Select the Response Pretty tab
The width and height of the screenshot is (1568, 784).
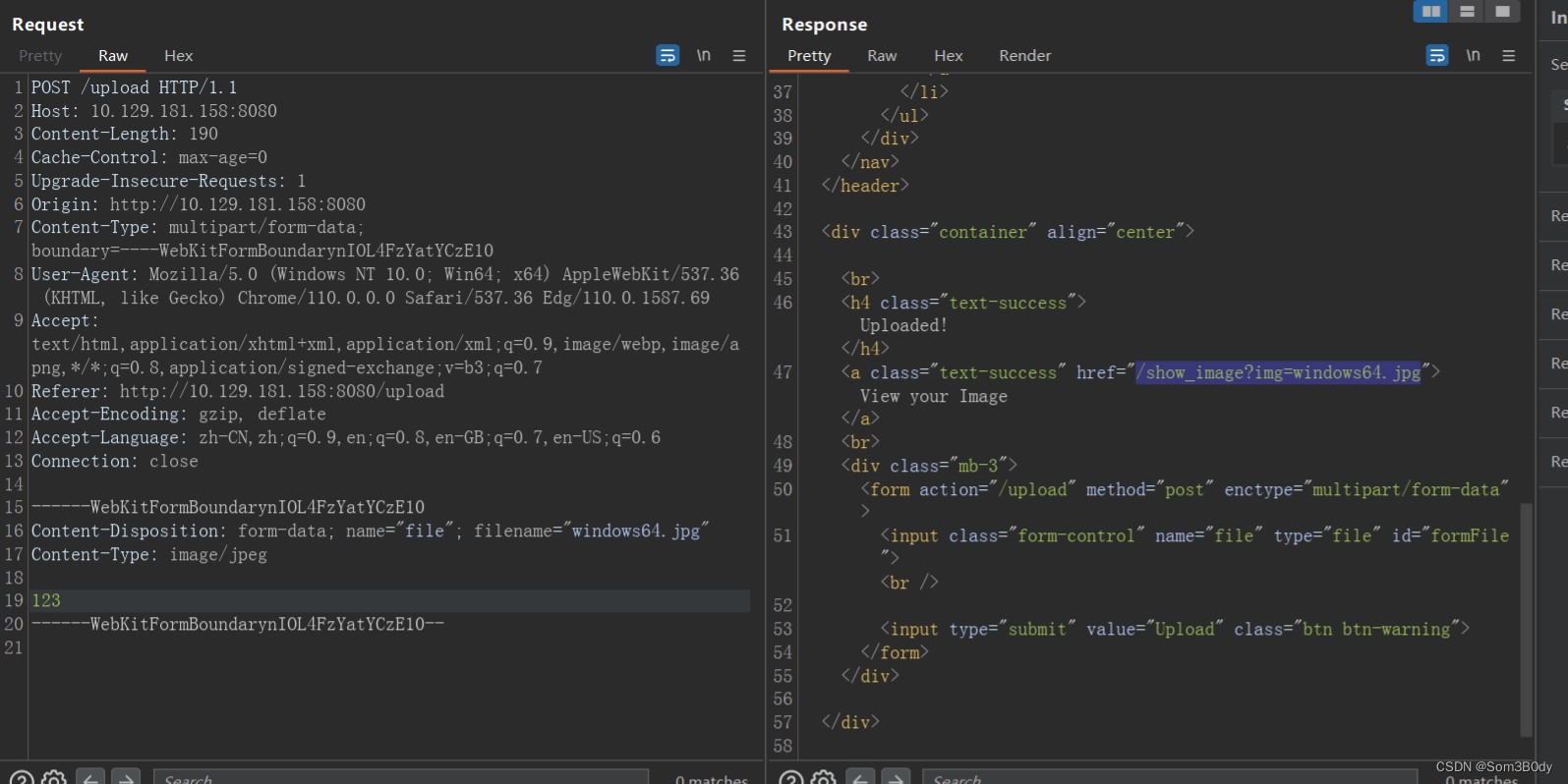pos(809,56)
